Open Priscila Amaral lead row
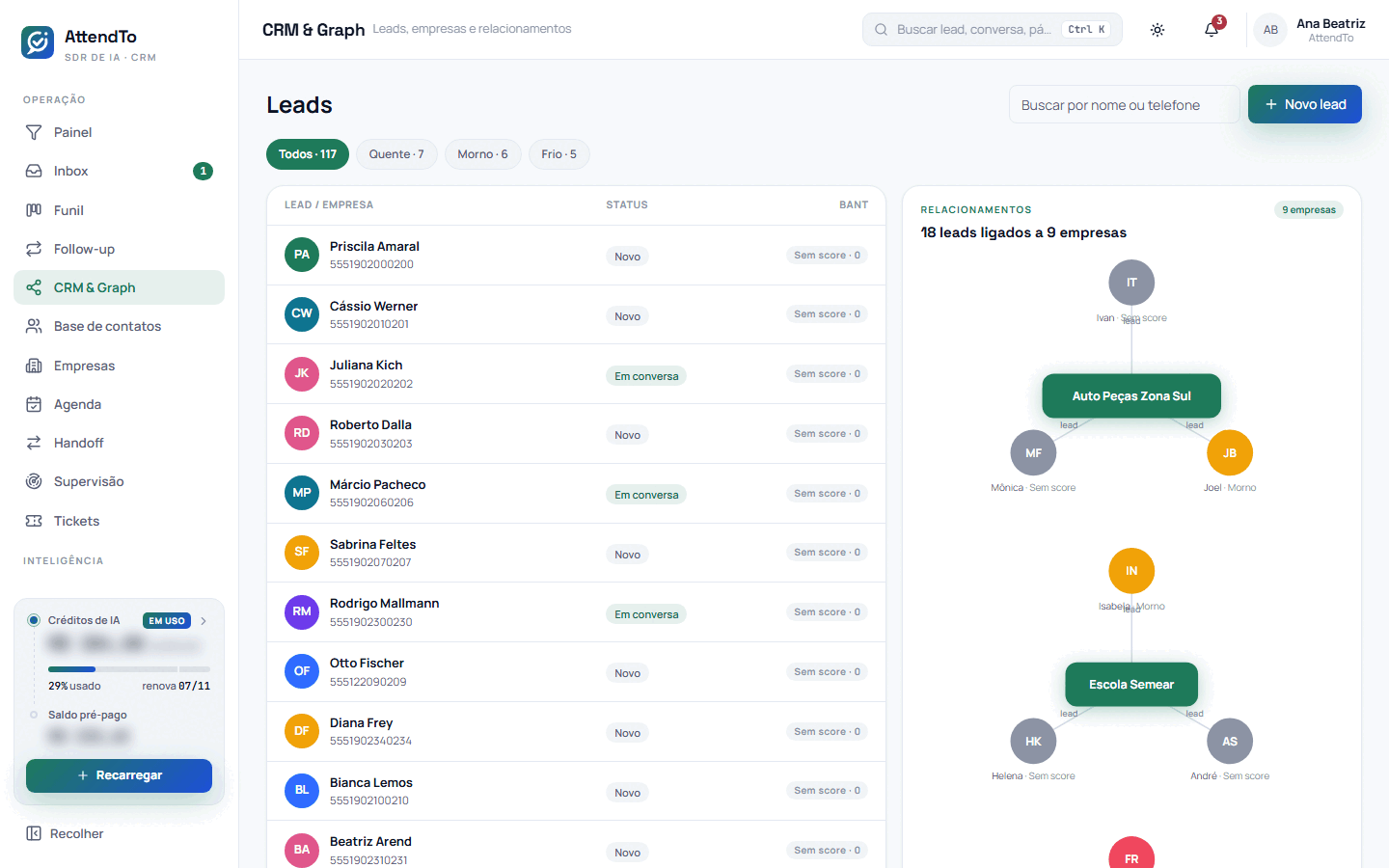 tap(576, 255)
